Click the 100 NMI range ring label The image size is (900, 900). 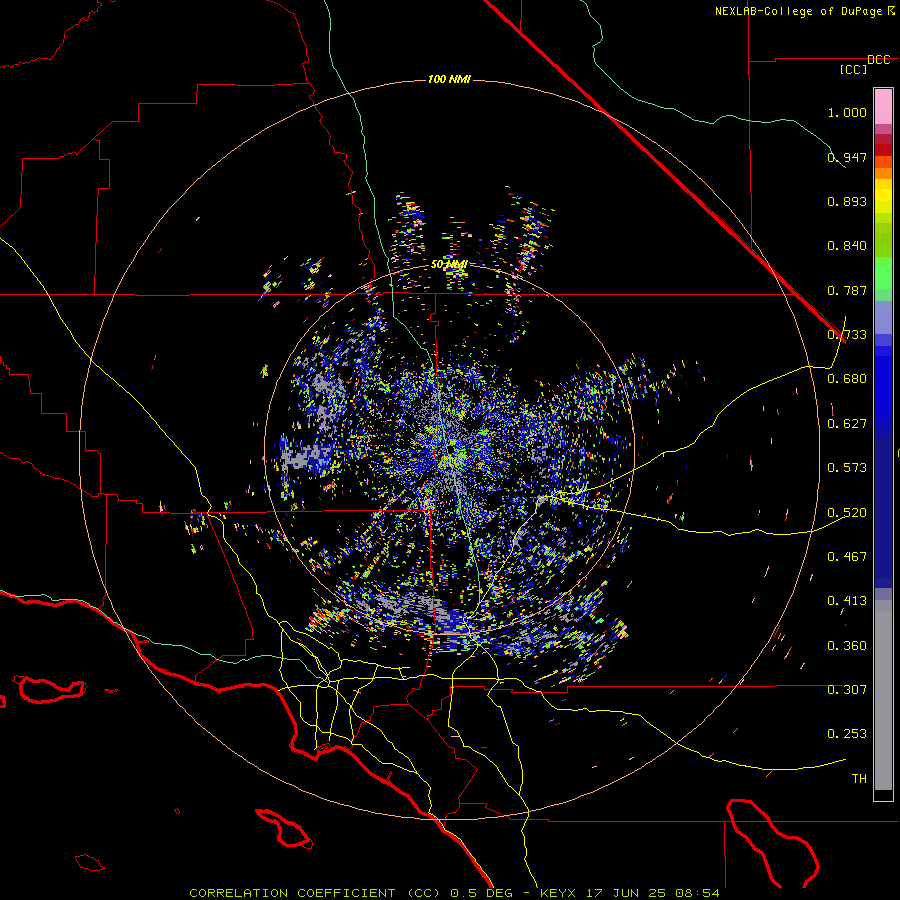(x=449, y=79)
